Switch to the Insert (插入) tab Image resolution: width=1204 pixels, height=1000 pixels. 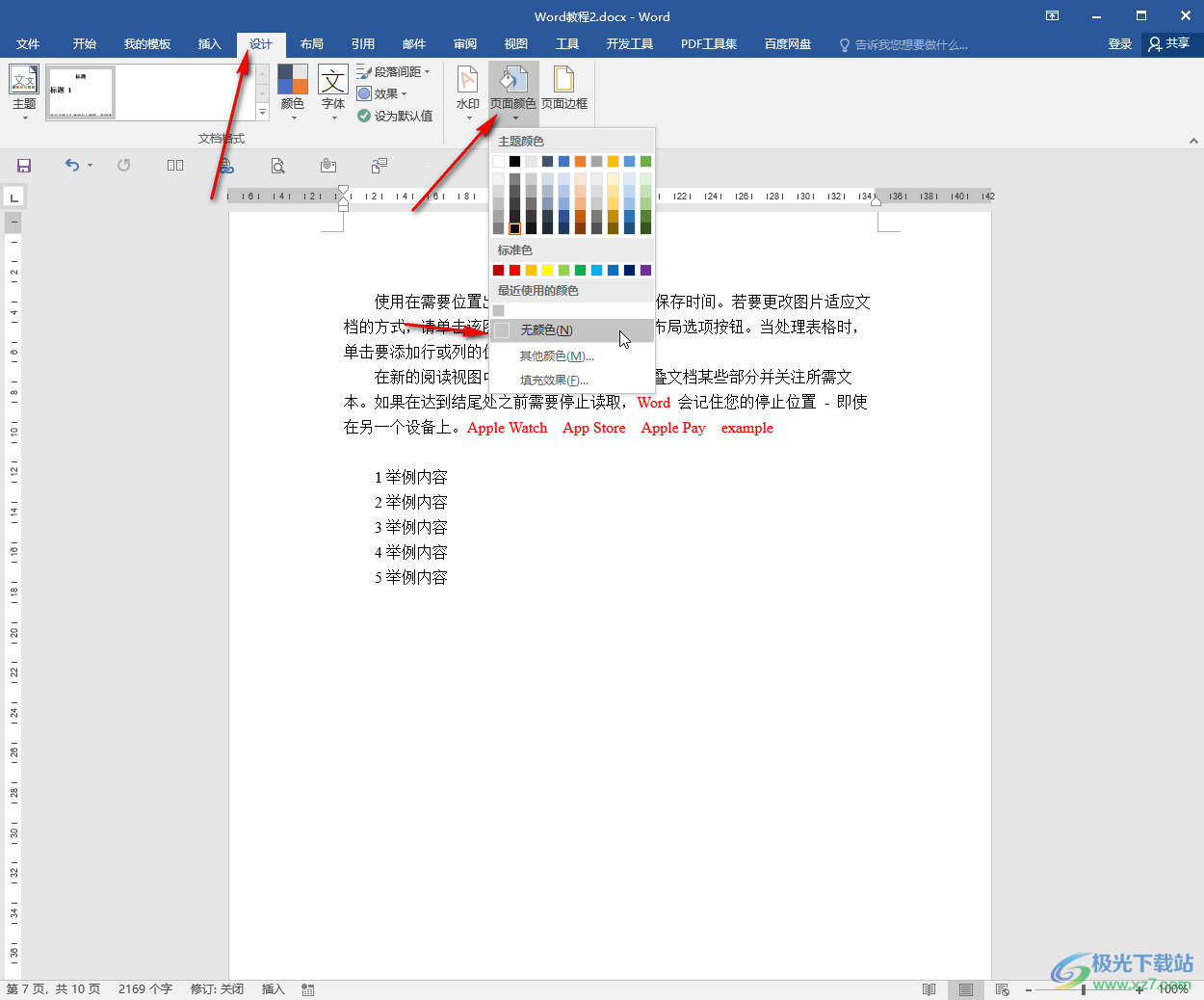pyautogui.click(x=209, y=44)
